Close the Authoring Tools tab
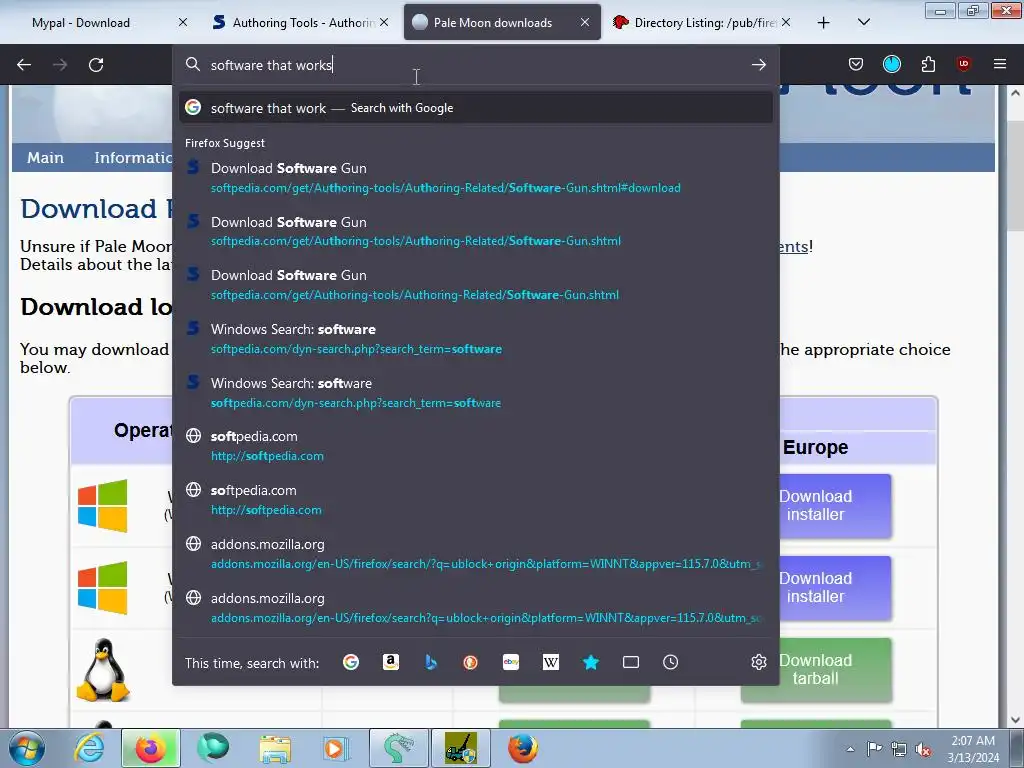This screenshot has height=768, width=1024. (x=384, y=22)
